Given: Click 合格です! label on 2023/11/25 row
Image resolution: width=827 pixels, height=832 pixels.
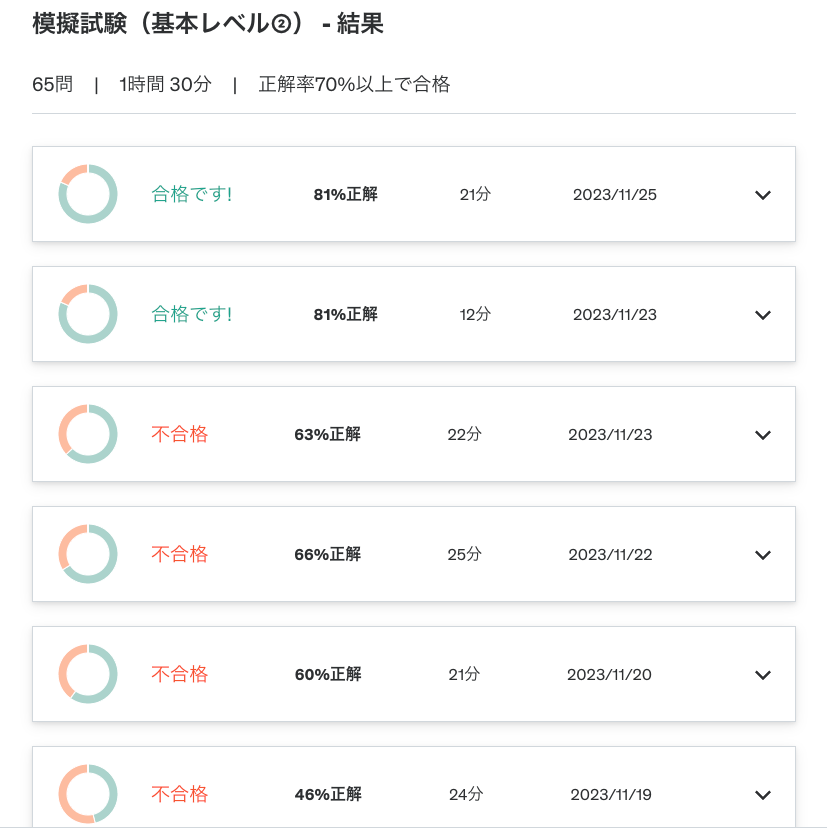Looking at the screenshot, I should point(191,194).
